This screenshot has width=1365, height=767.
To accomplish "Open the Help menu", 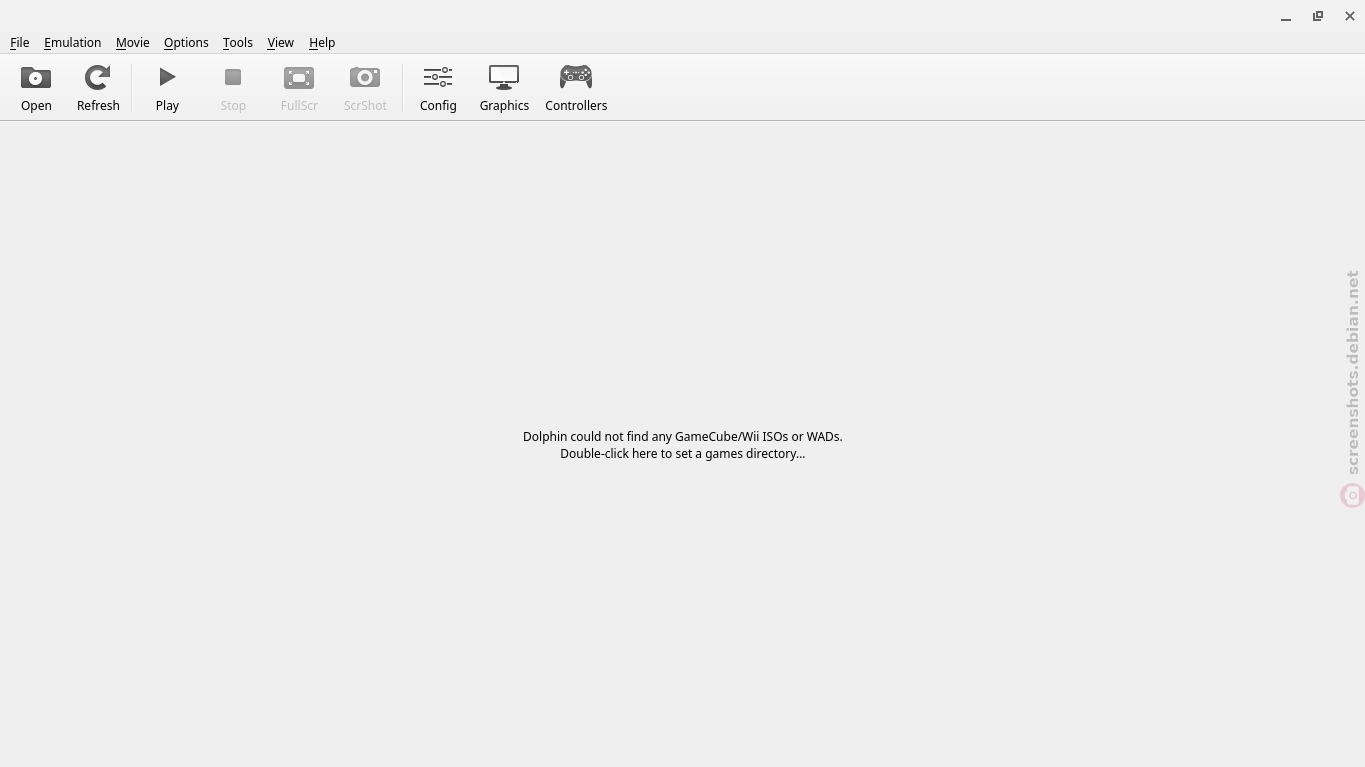I will click(322, 42).
